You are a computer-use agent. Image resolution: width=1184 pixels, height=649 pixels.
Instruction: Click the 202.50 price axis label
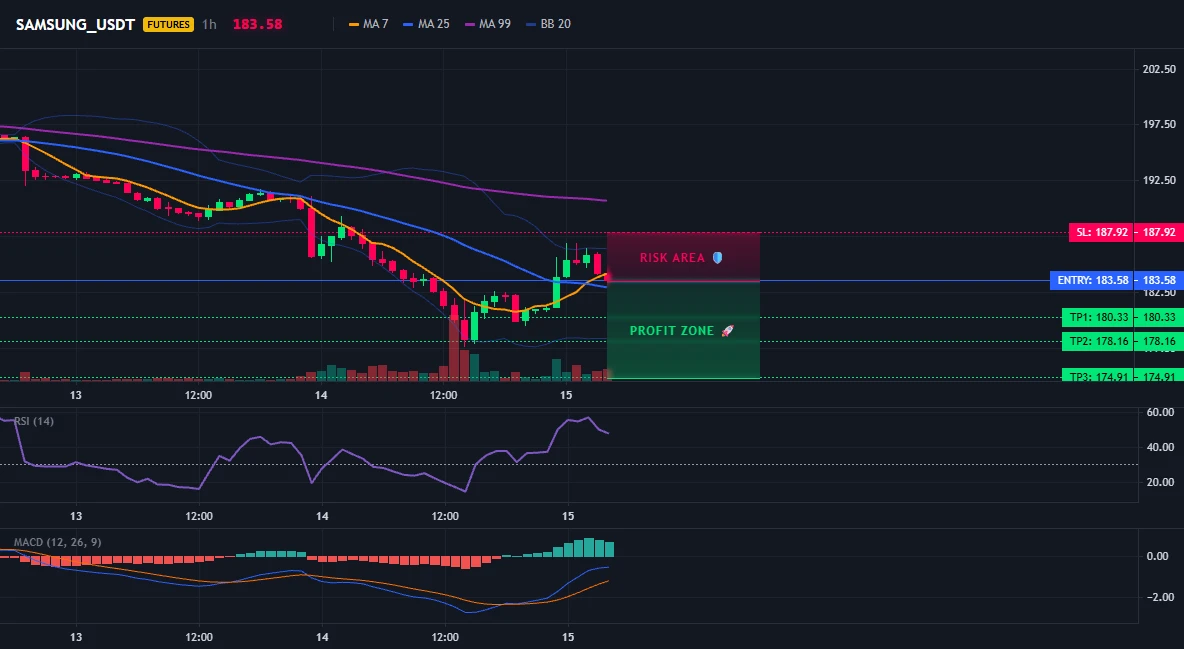1159,69
